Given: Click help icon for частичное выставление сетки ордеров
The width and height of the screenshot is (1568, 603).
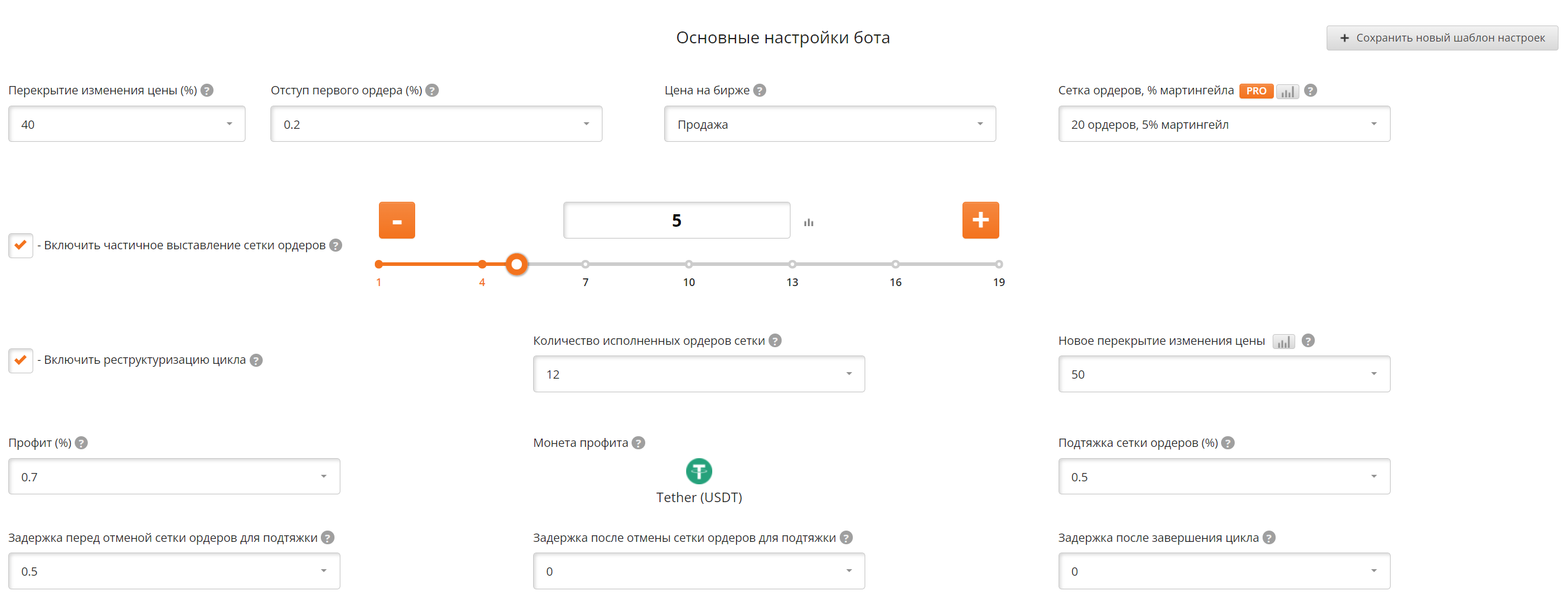Looking at the screenshot, I should (x=336, y=245).
